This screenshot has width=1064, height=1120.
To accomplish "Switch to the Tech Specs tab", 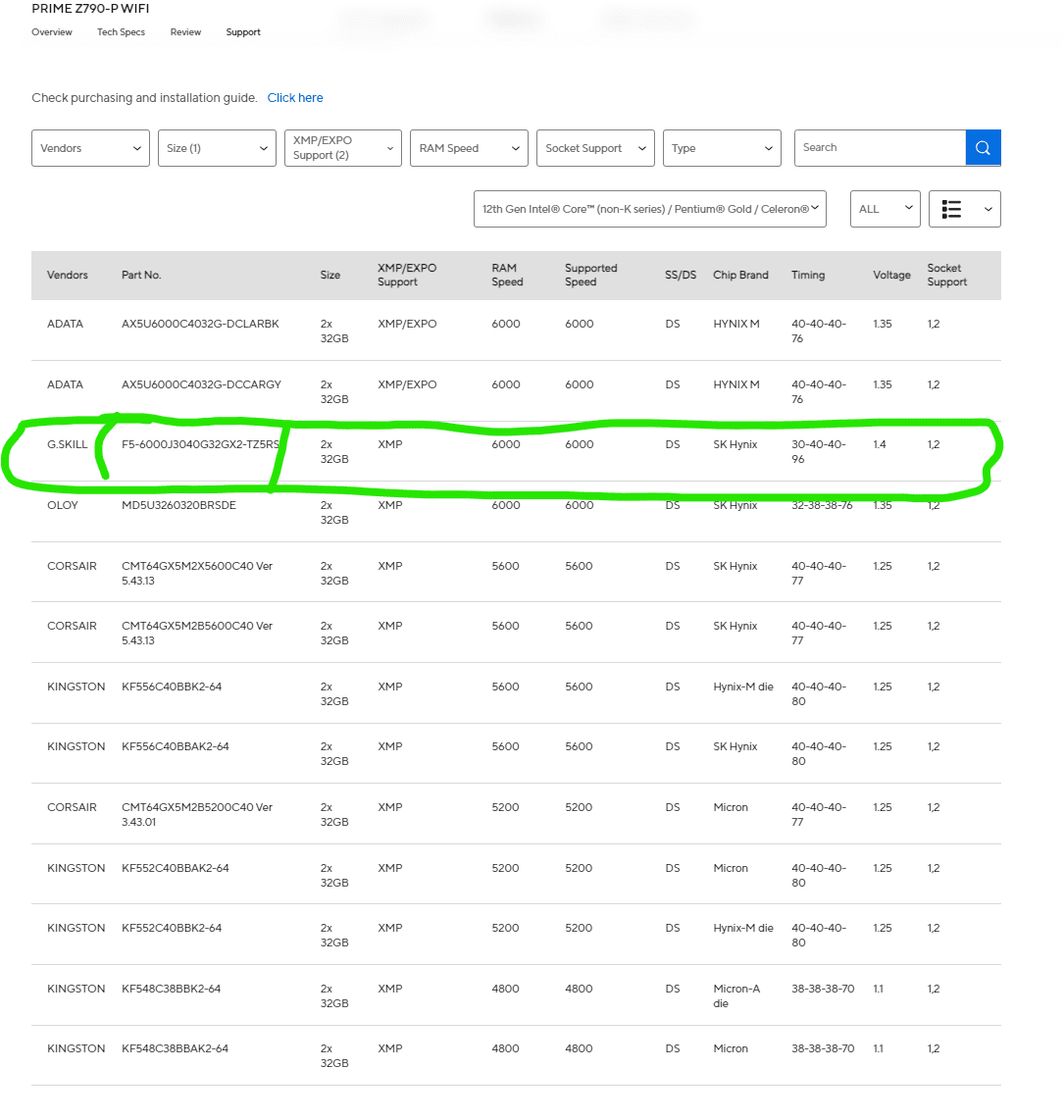I will pyautogui.click(x=121, y=32).
